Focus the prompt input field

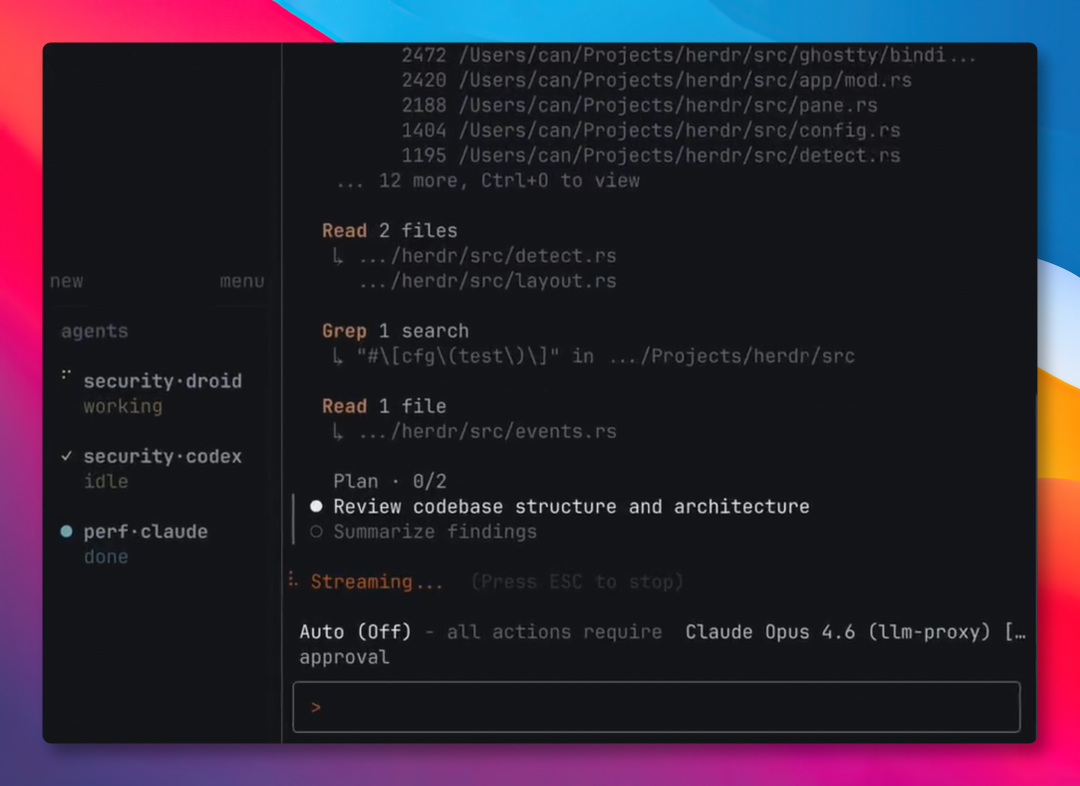[656, 707]
